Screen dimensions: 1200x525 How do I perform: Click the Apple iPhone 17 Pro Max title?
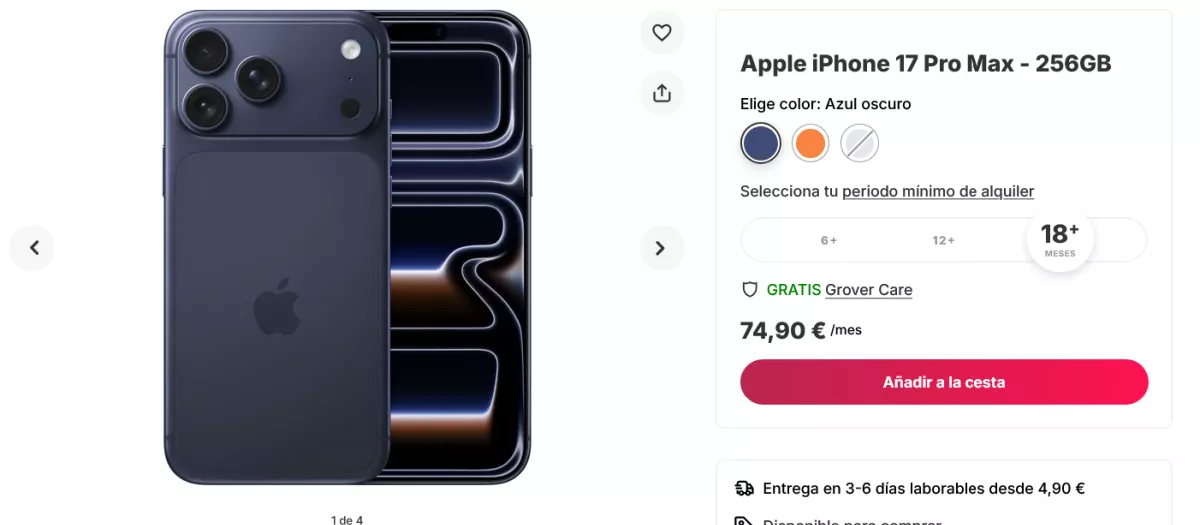pyautogui.click(x=925, y=64)
